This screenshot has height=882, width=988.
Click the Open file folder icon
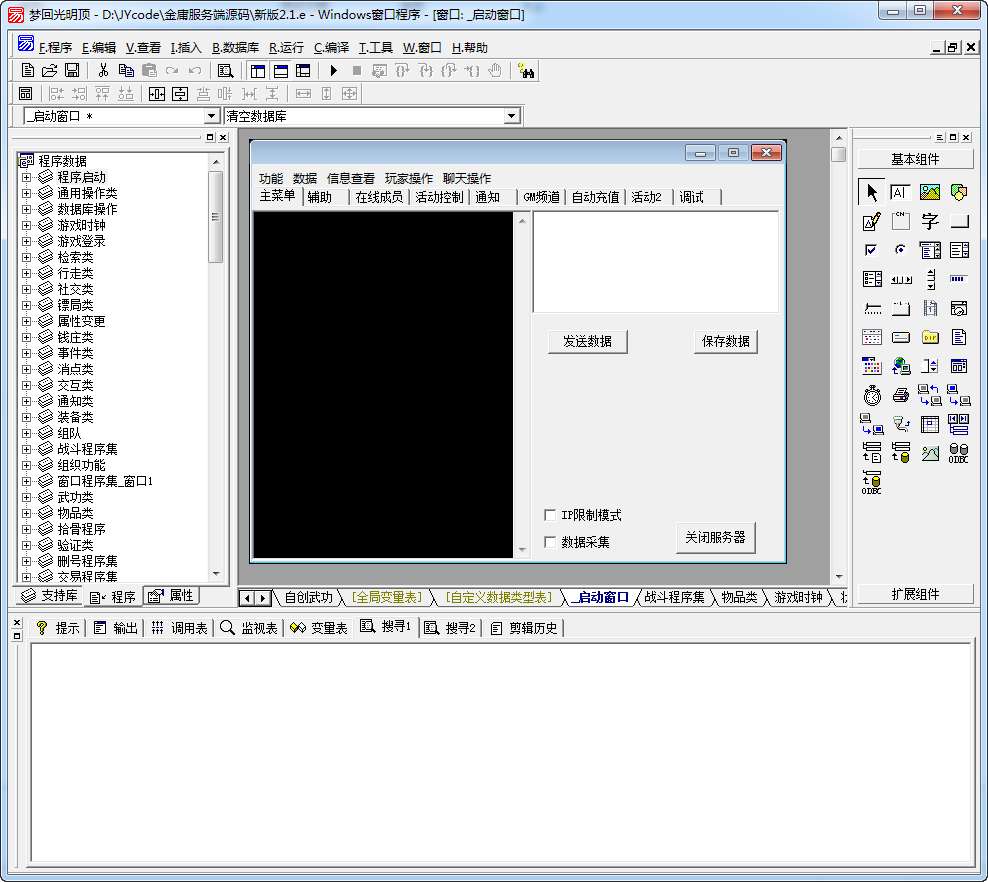(x=50, y=71)
